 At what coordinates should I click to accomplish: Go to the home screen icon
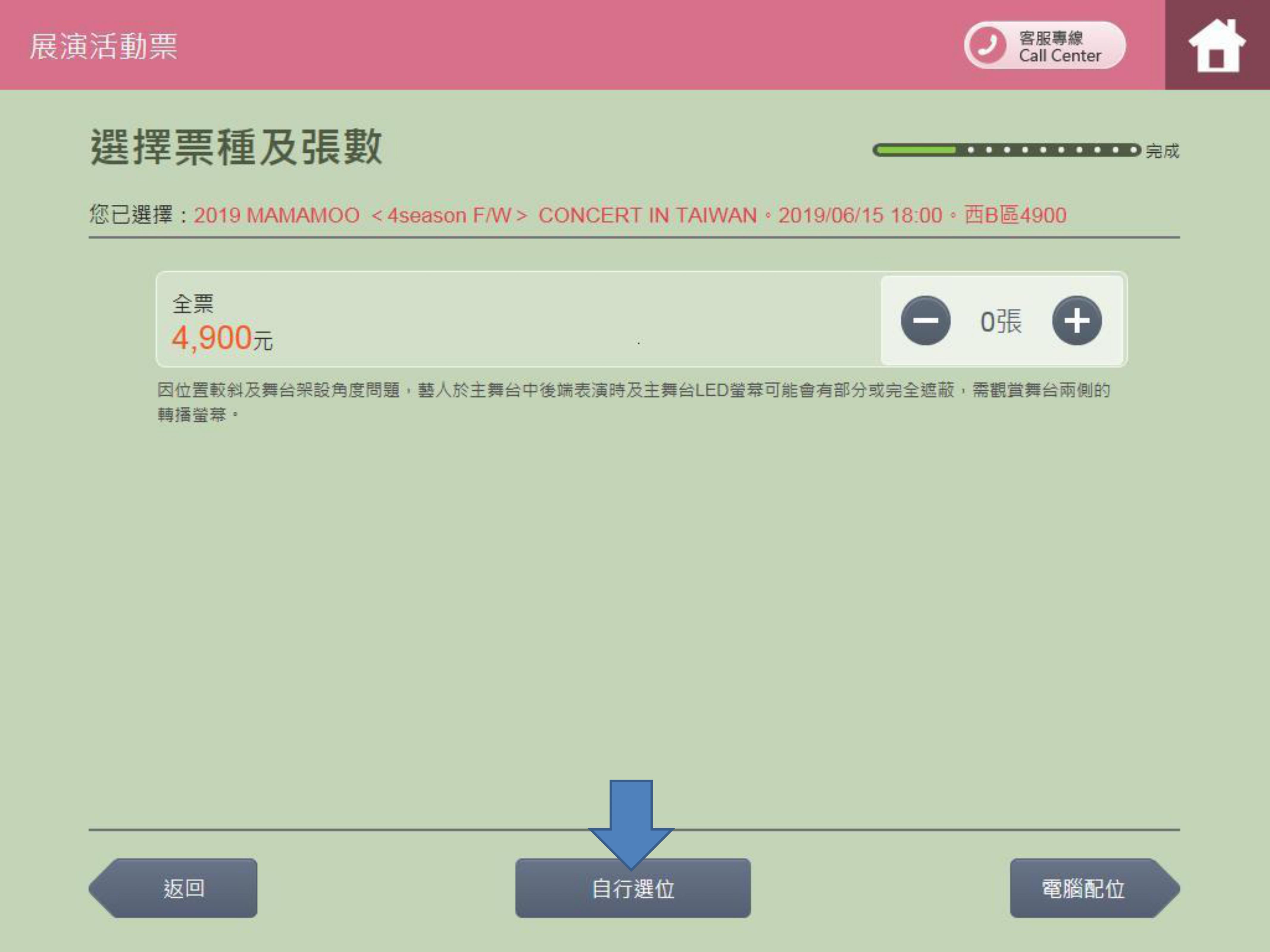pyautogui.click(x=1217, y=45)
